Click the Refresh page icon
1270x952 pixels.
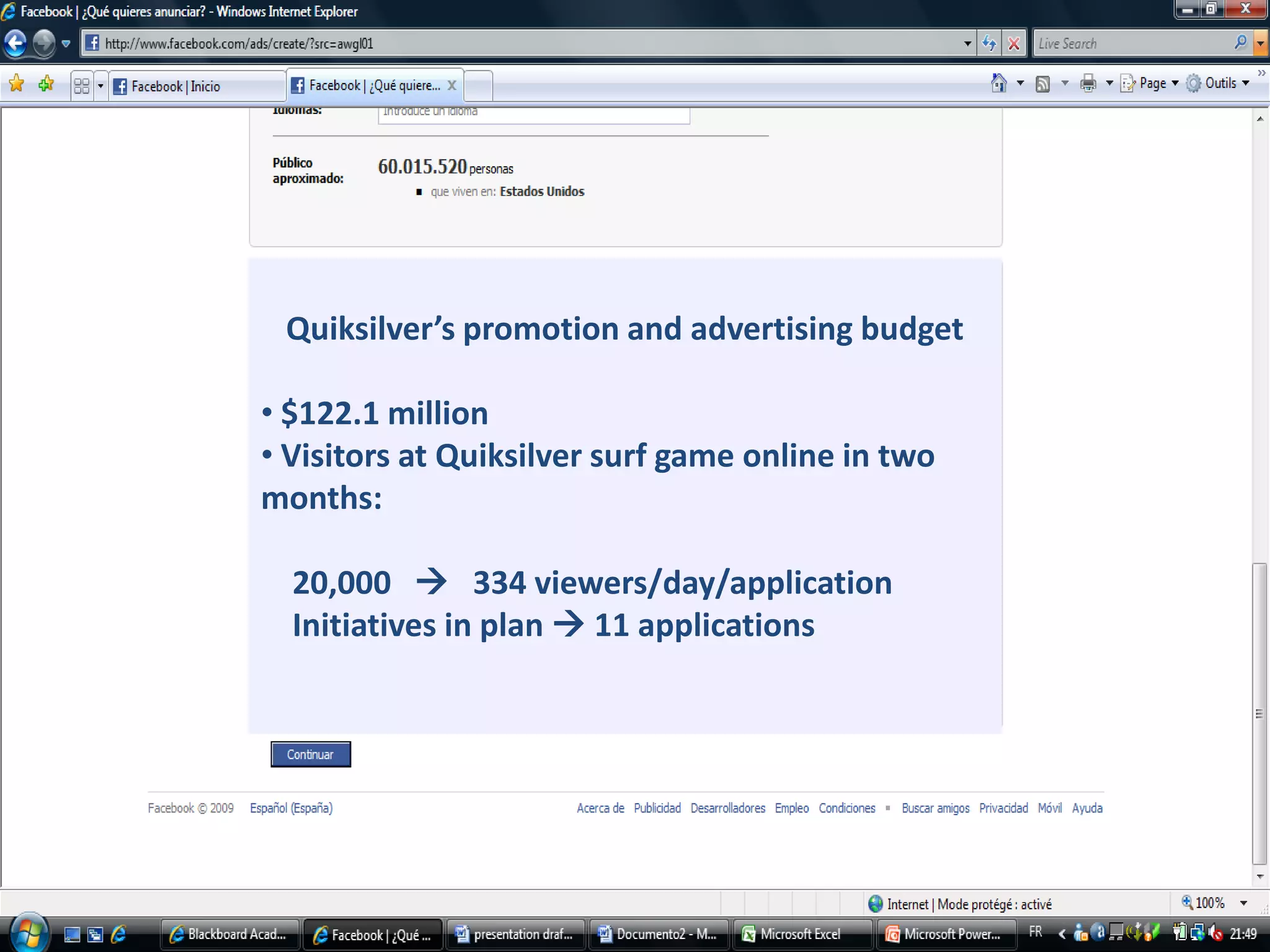[x=990, y=43]
